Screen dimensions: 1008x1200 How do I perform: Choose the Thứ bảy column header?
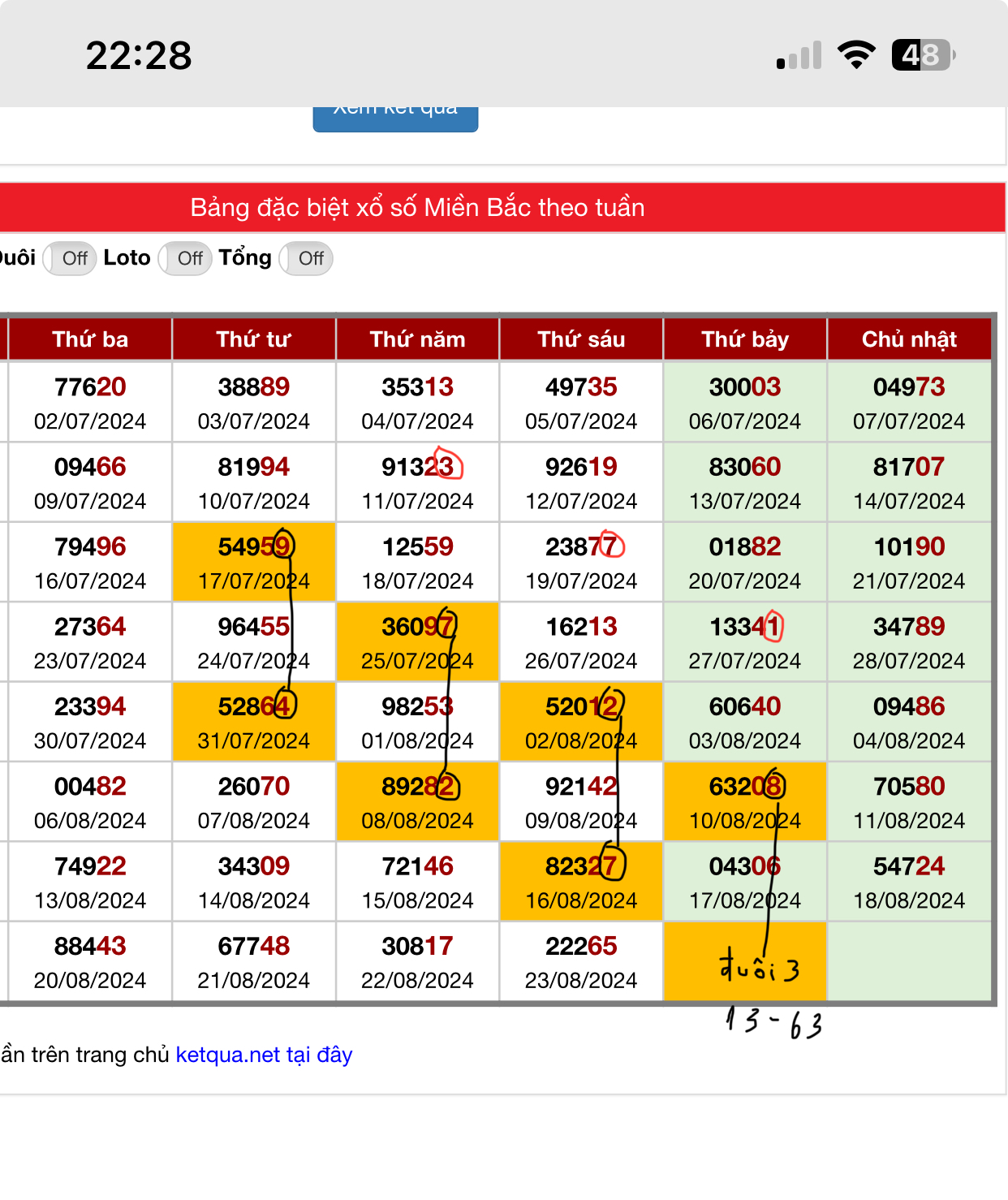tap(745, 339)
